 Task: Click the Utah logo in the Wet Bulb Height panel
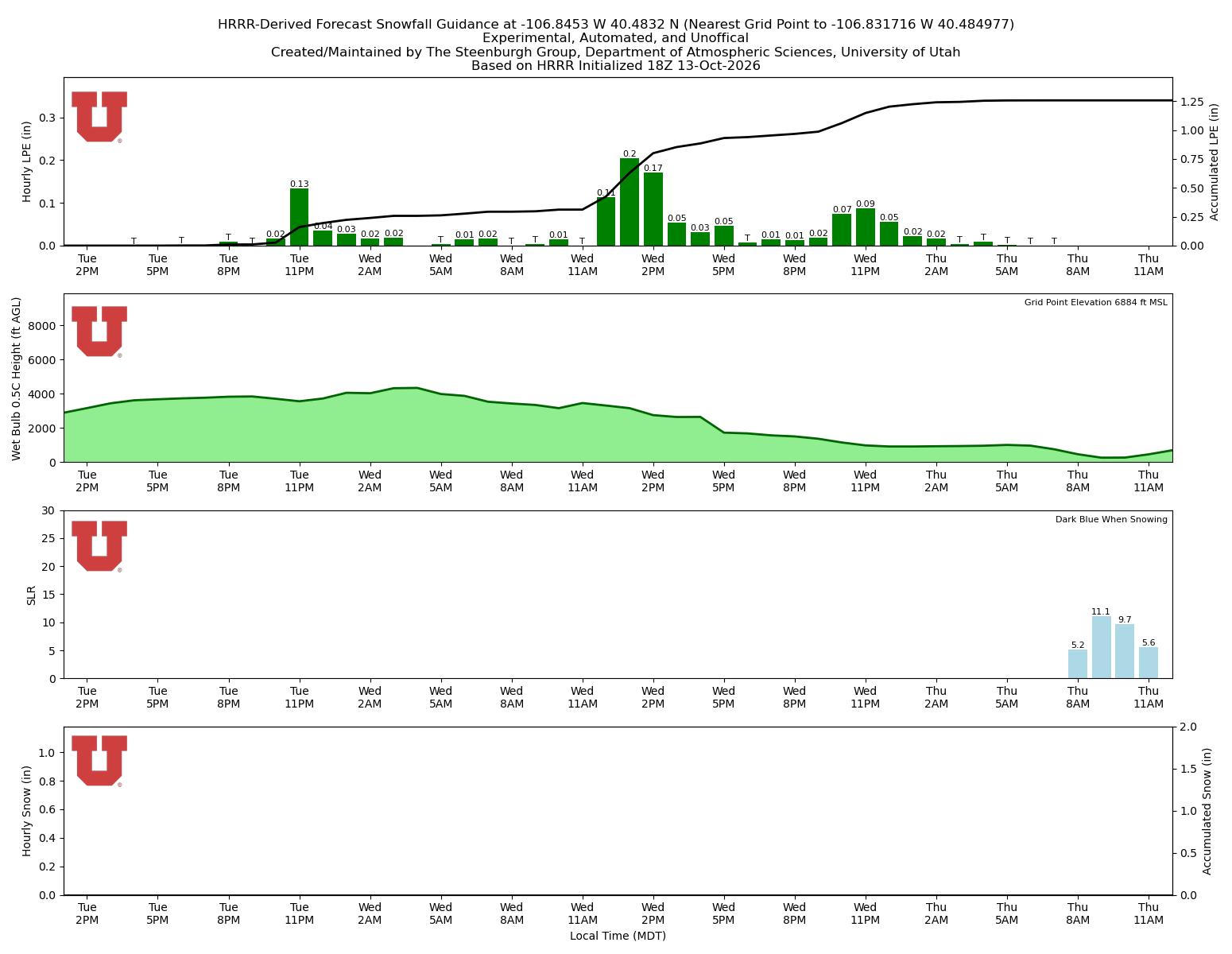99,332
